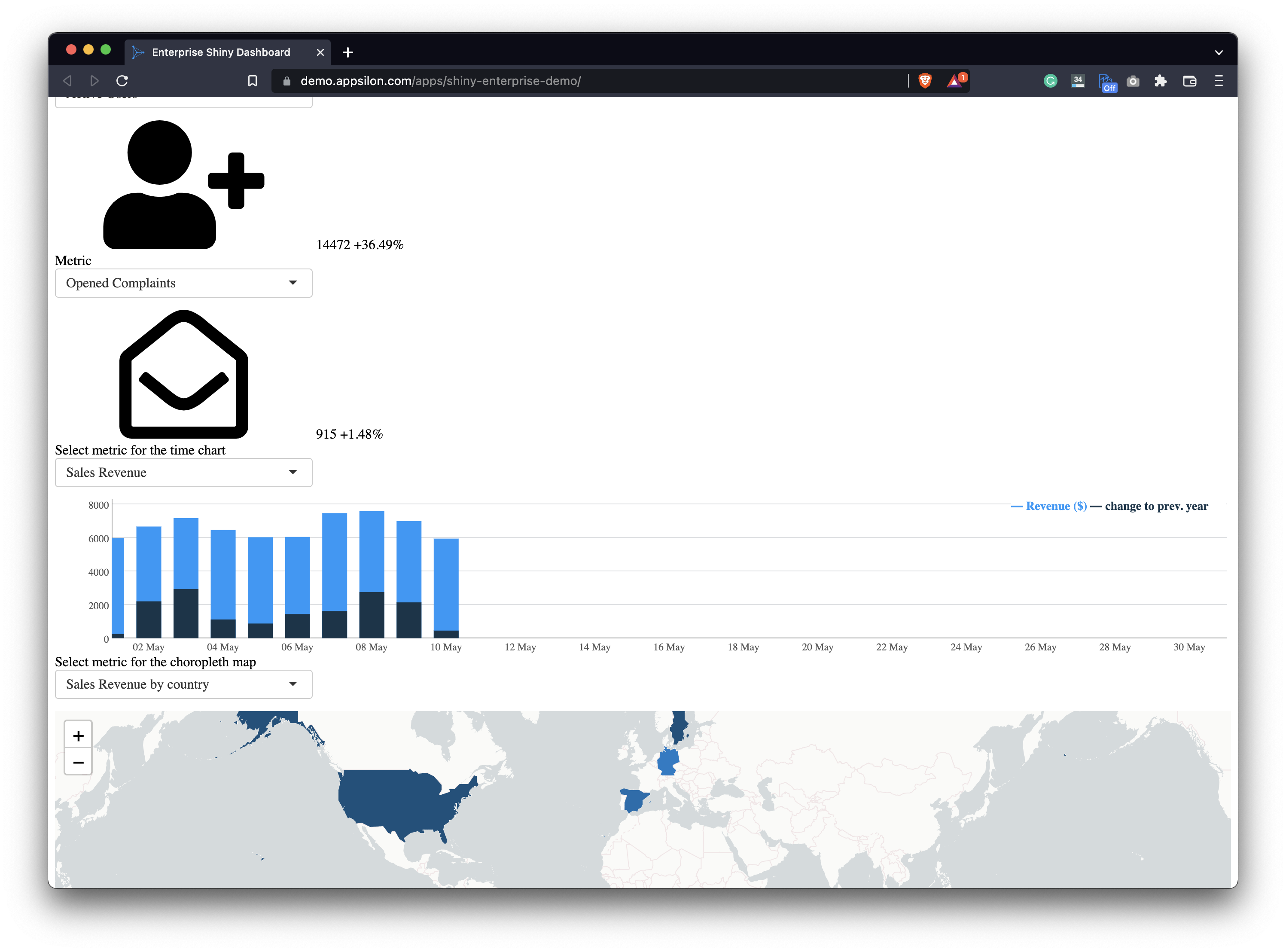Click the browser reload page icon
The width and height of the screenshot is (1286, 952).
click(x=122, y=81)
